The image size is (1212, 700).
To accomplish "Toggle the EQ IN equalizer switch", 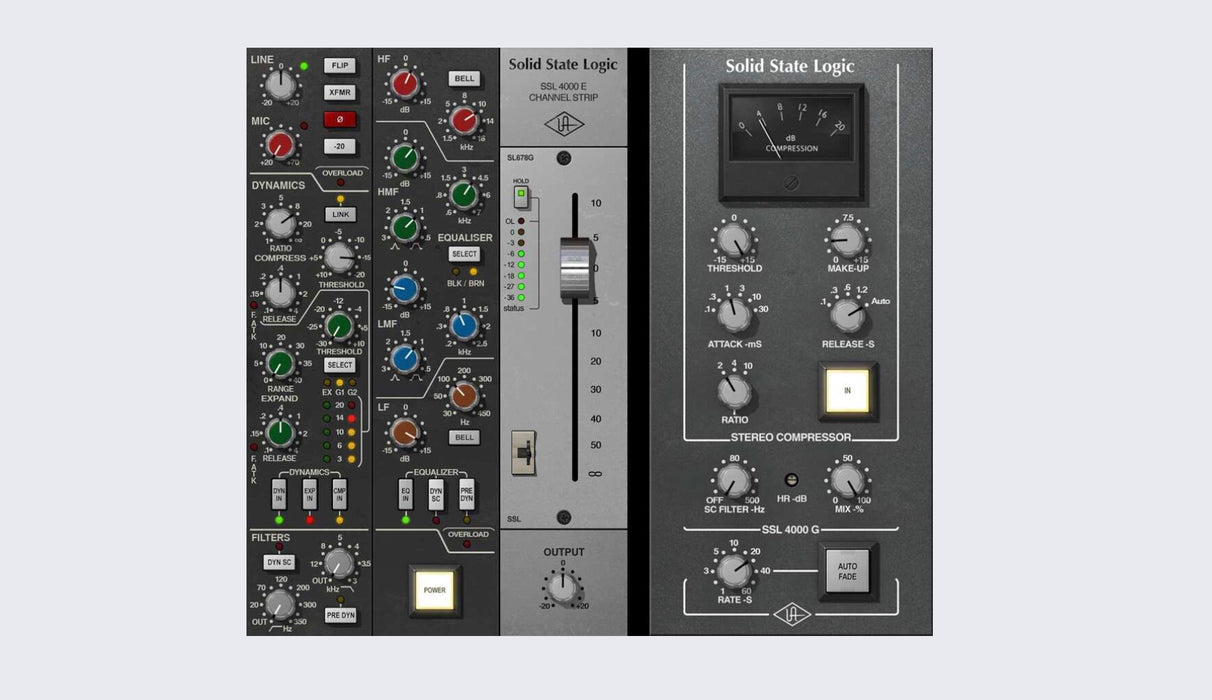I will pyautogui.click(x=406, y=493).
